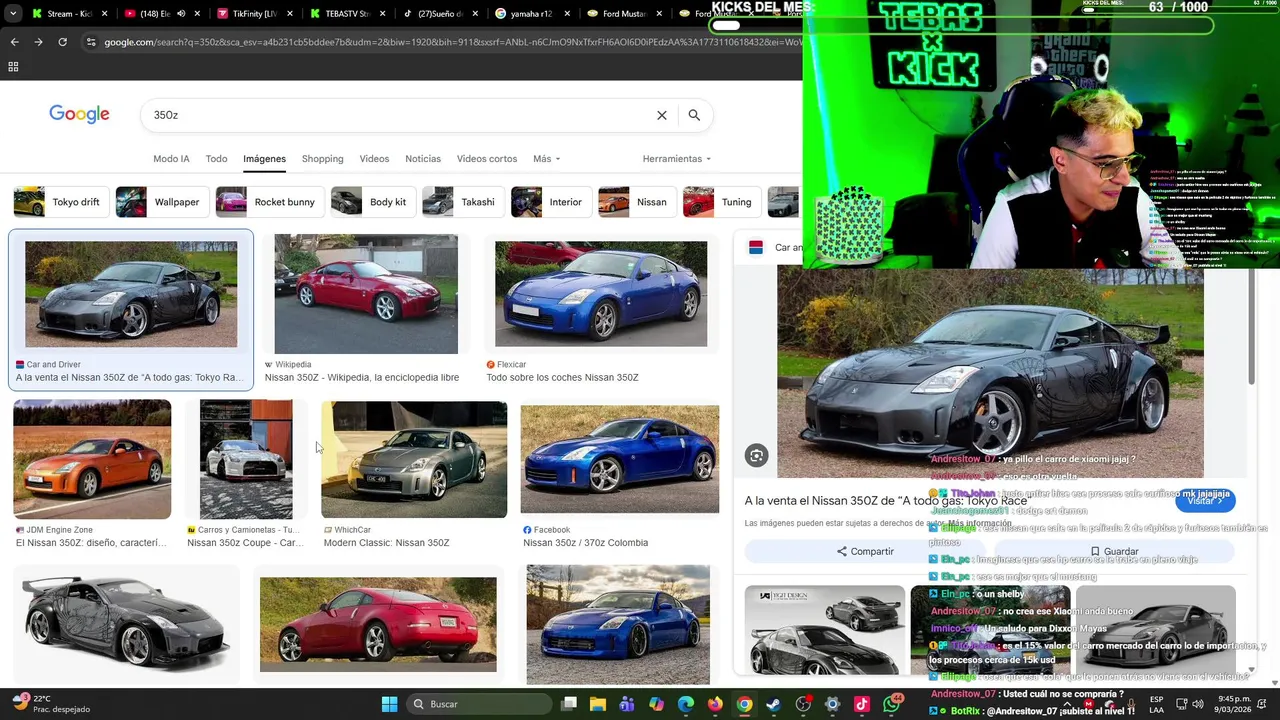The height and width of the screenshot is (720, 1280).
Task: Open Flexicar Todo sobre los coches link
Action: click(562, 378)
